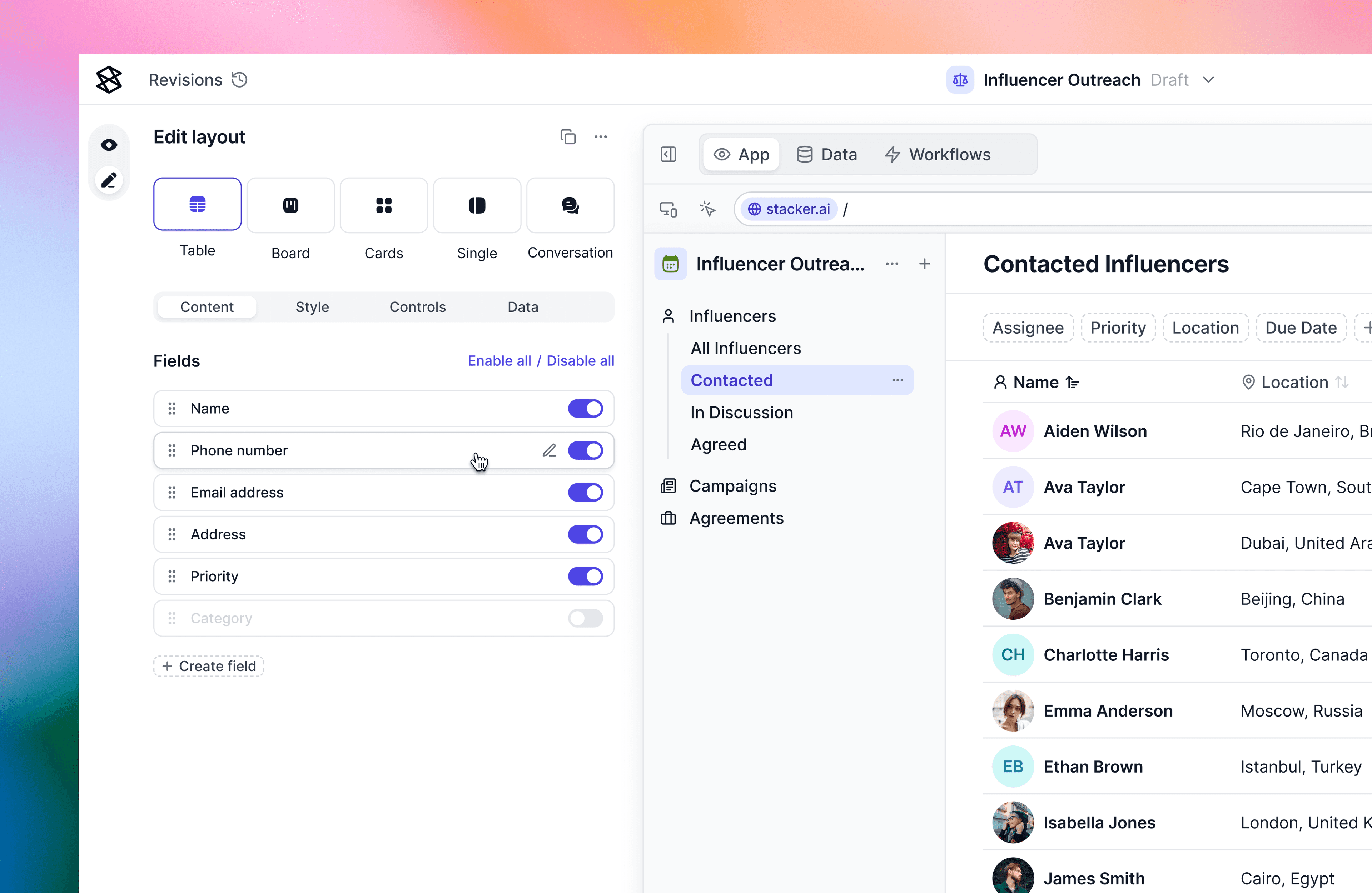Screen dimensions: 1372x893
Task: Open the Contacted view options menu
Action: click(898, 380)
